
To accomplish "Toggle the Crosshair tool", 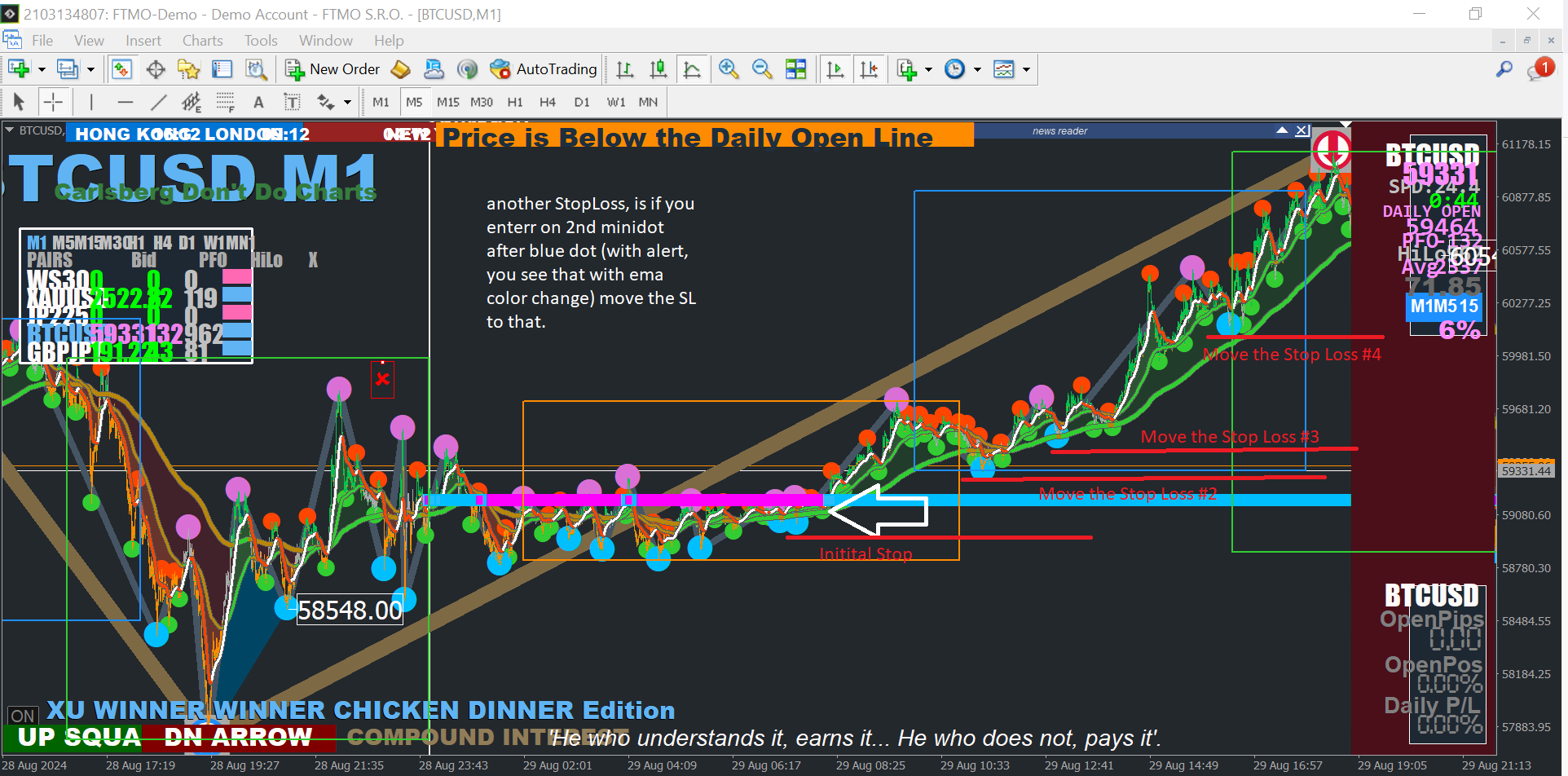I will coord(53,102).
